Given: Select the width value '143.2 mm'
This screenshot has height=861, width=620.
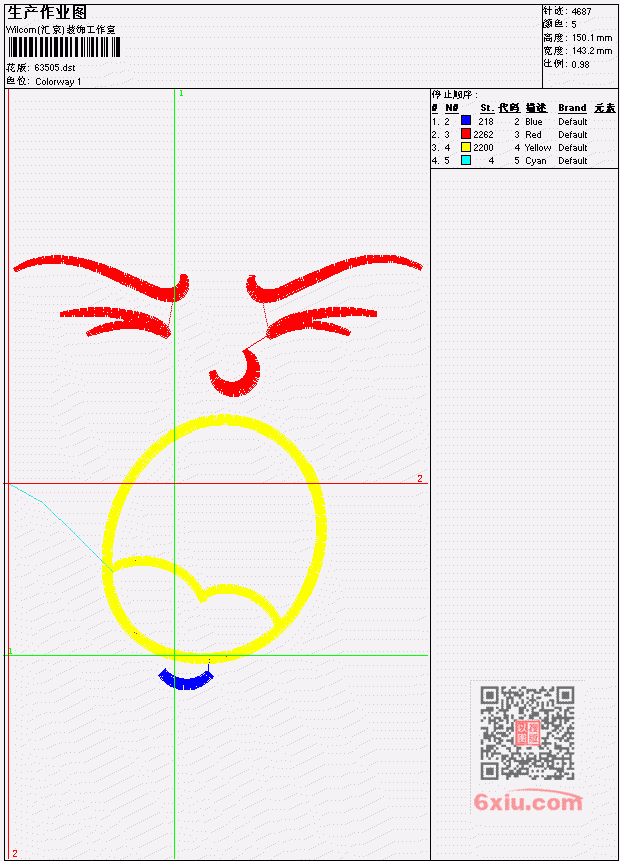Looking at the screenshot, I should [591, 51].
